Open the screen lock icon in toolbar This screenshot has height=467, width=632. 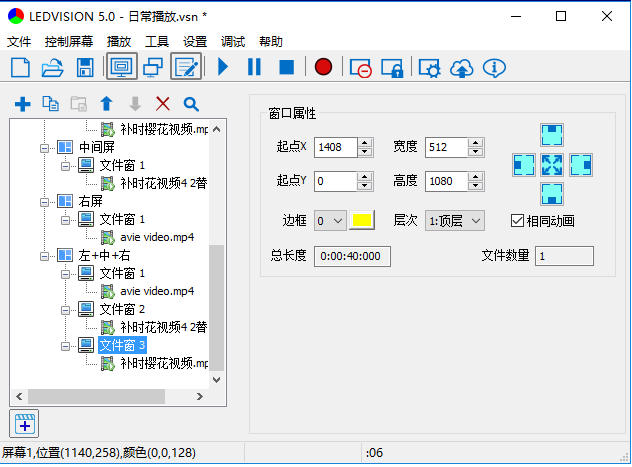[x=391, y=68]
